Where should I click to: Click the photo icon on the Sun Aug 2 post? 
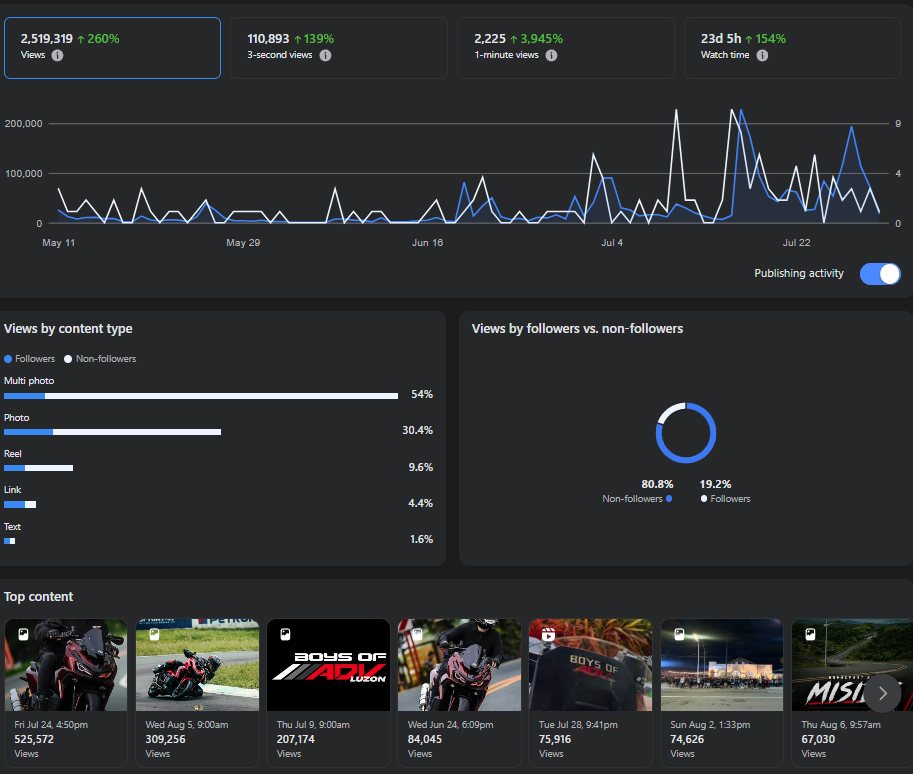click(x=679, y=634)
